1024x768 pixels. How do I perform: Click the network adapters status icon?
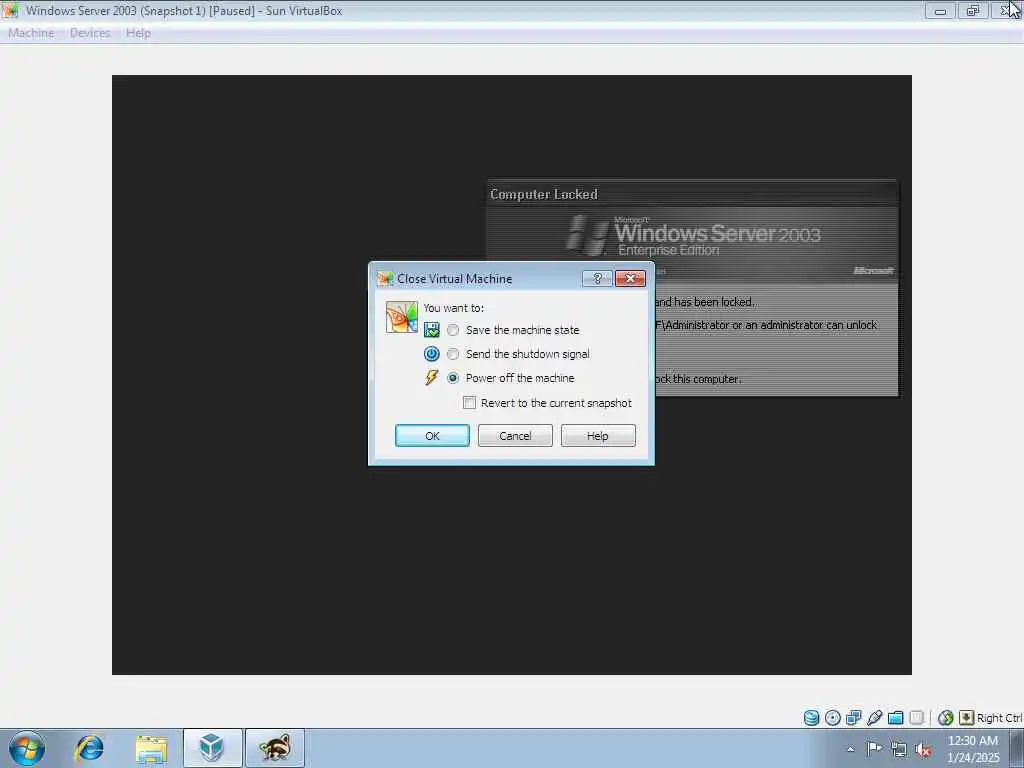coord(854,718)
